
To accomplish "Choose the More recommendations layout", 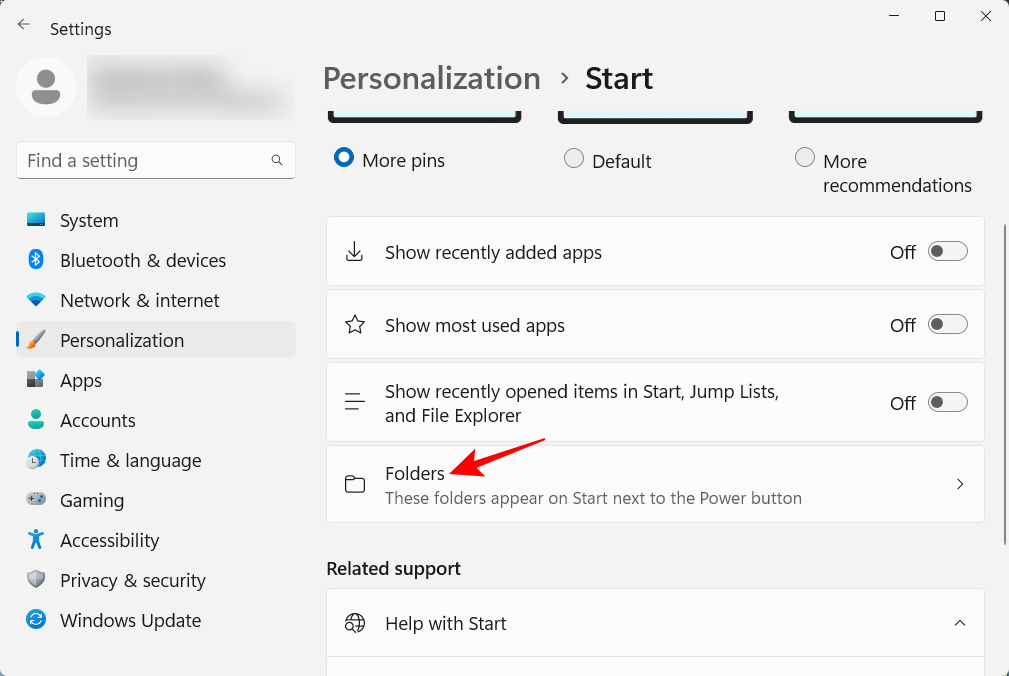I will click(x=805, y=156).
